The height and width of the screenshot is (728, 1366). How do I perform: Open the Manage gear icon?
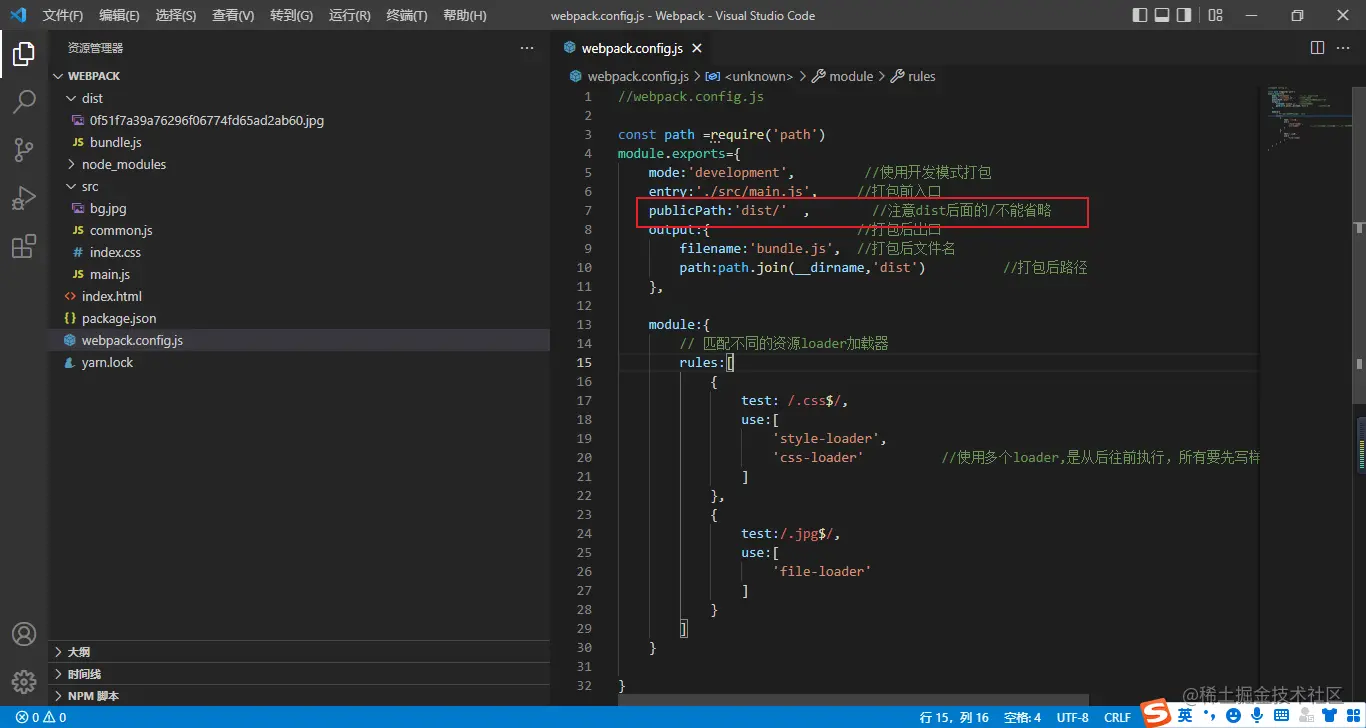tap(24, 682)
